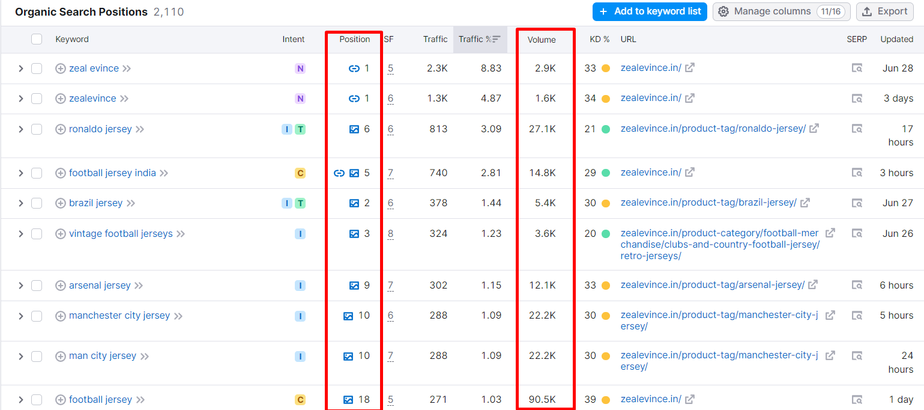Click double-arrow icon next to arsenal jersey

click(140, 286)
